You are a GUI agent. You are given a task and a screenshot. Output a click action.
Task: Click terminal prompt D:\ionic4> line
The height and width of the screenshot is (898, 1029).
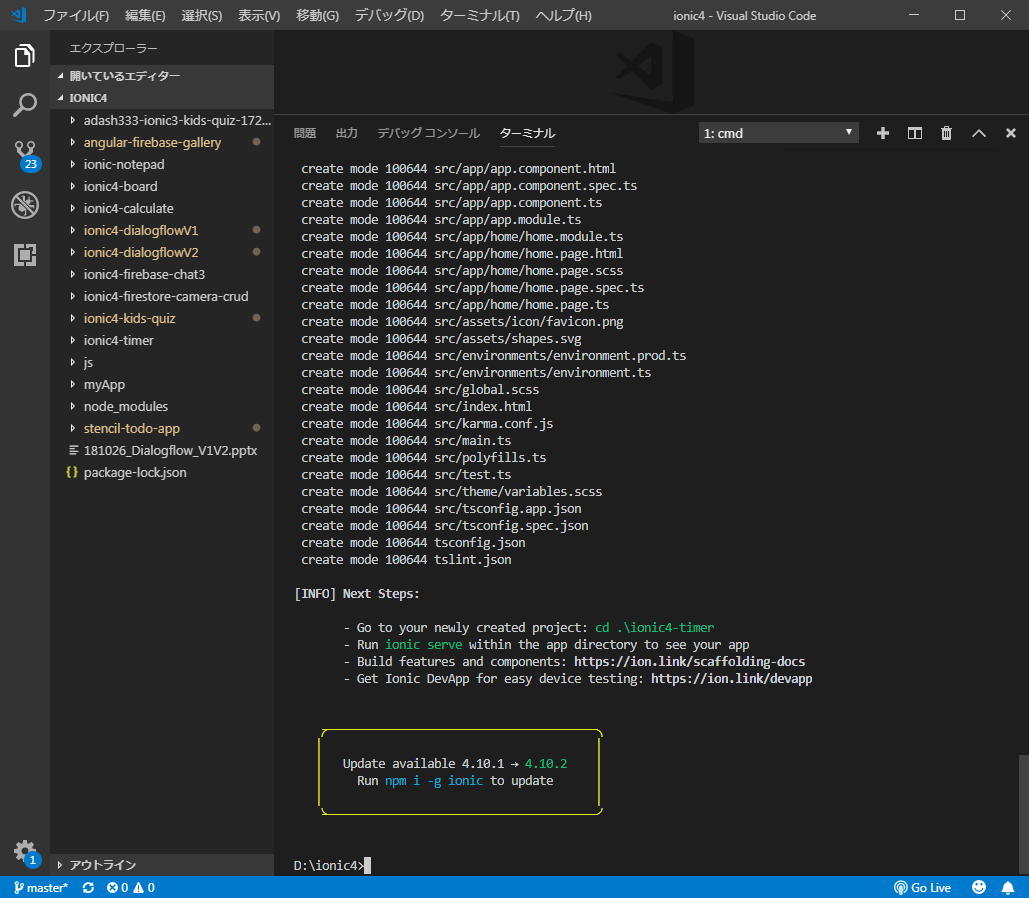click(x=332, y=865)
